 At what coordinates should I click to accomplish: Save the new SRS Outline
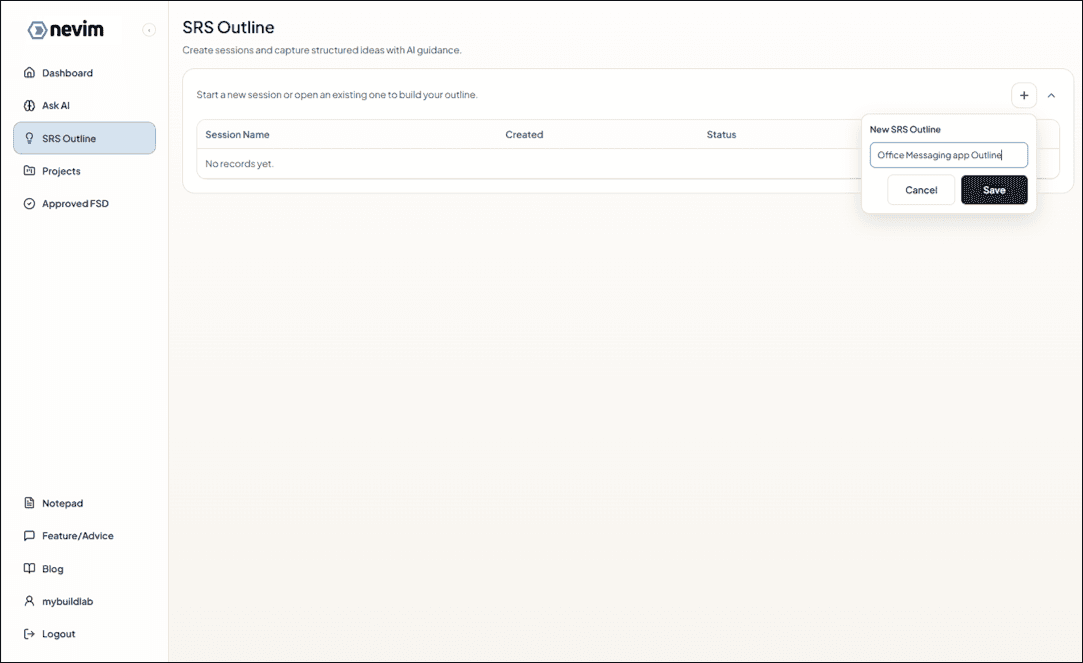pos(994,189)
